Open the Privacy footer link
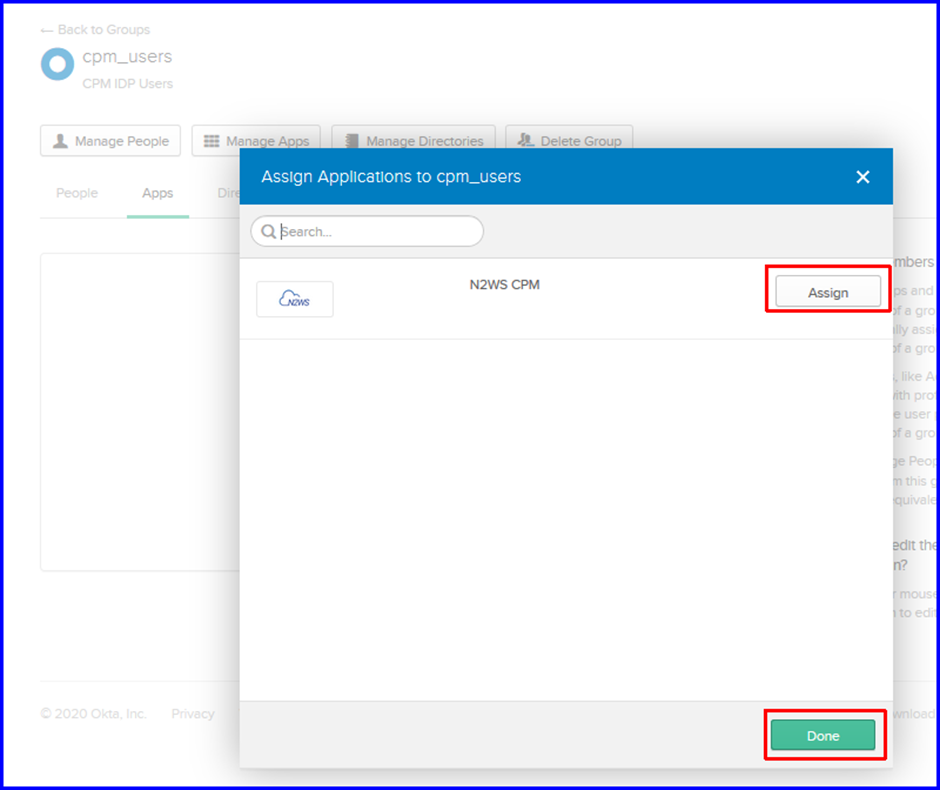This screenshot has width=940, height=790. (x=193, y=713)
